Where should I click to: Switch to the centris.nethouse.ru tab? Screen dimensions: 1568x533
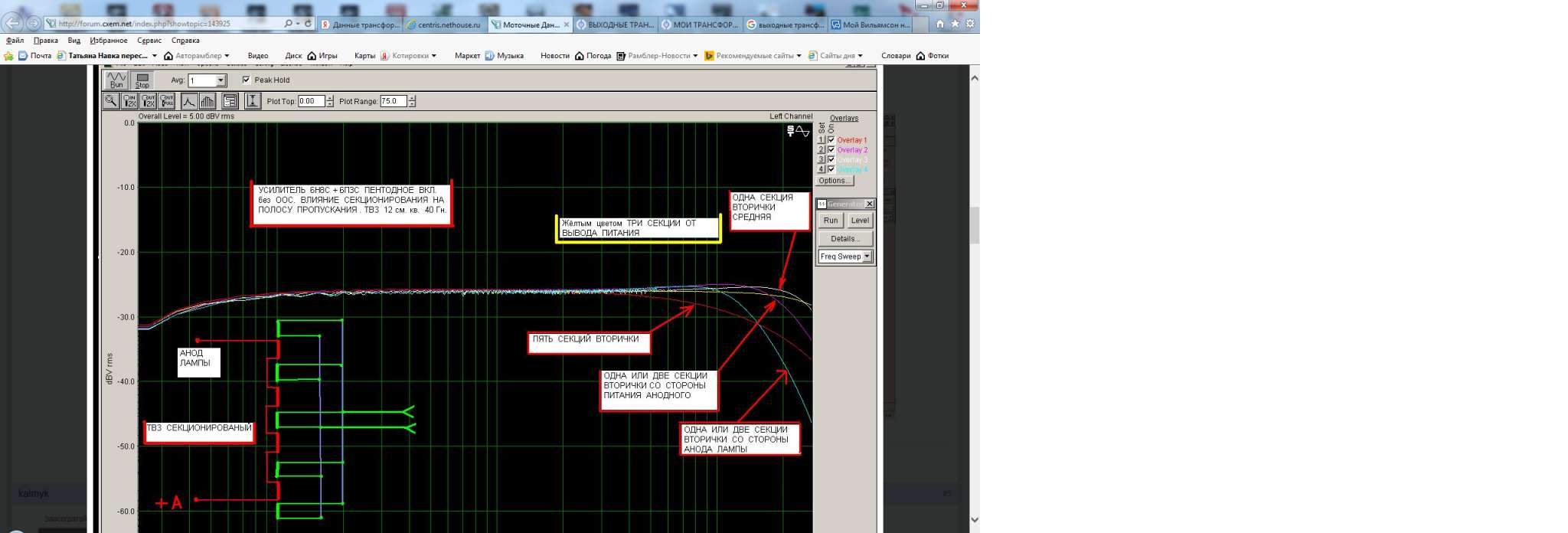(445, 25)
